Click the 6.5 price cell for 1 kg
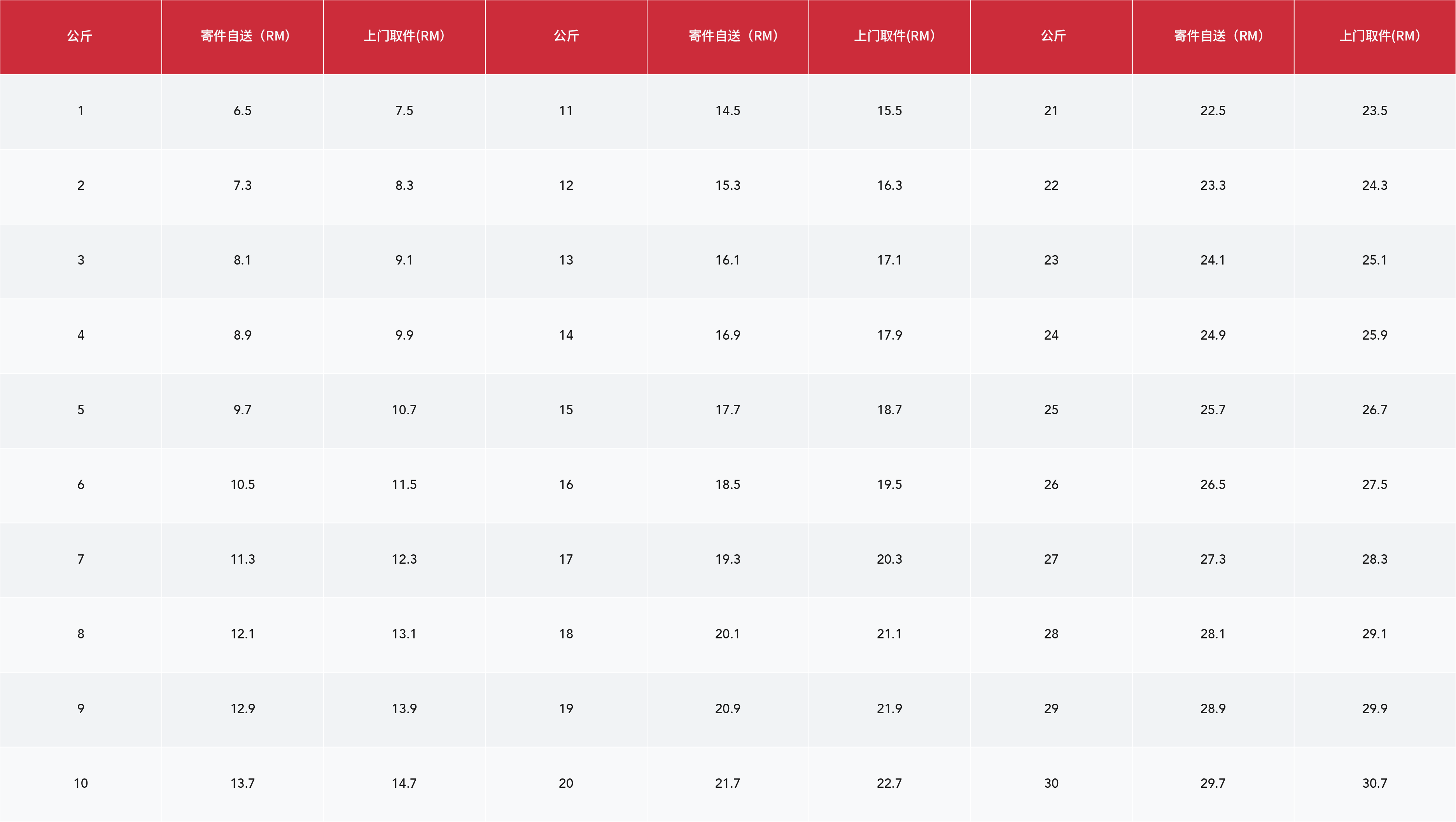 coord(243,111)
